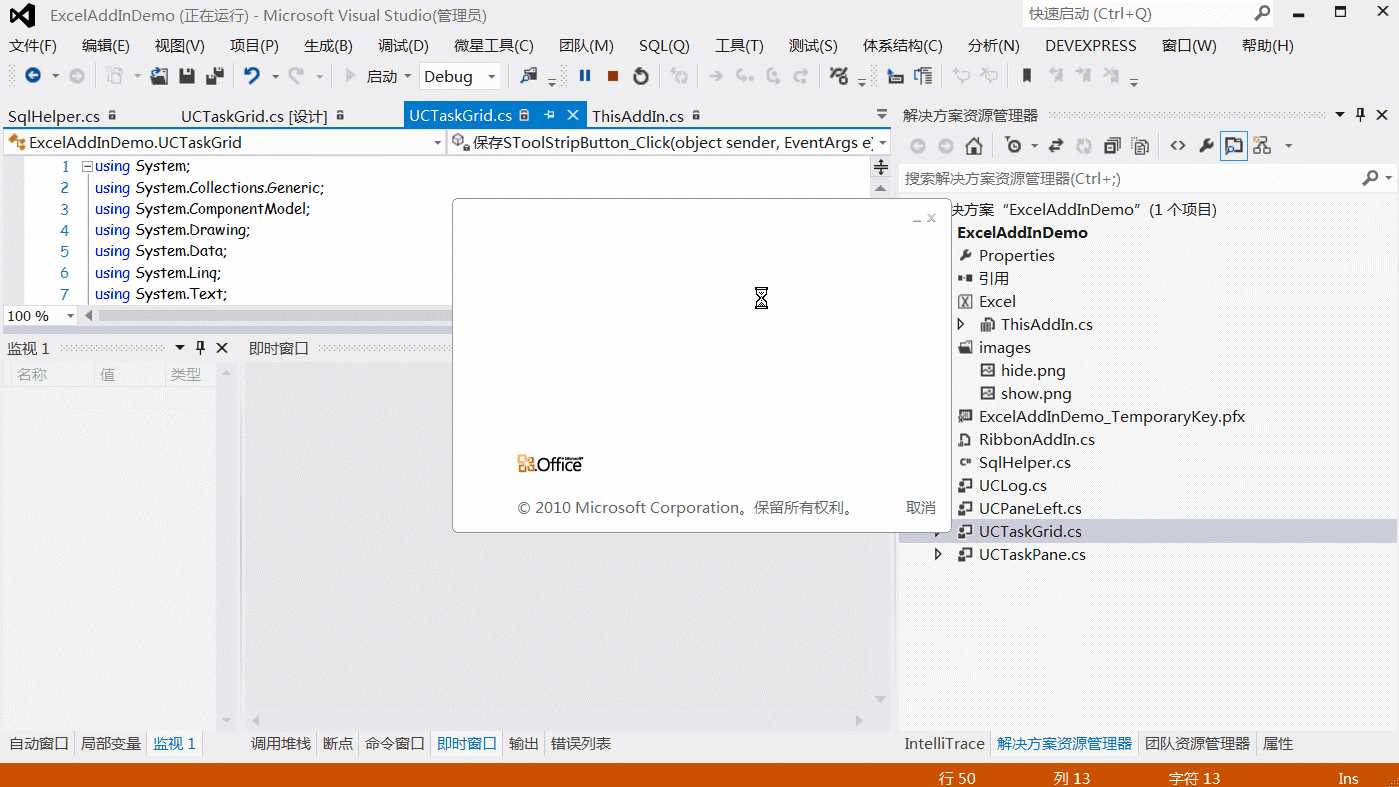Switch to the ThisAddIn.cs tab
Viewport: 1399px width, 787px height.
click(638, 116)
